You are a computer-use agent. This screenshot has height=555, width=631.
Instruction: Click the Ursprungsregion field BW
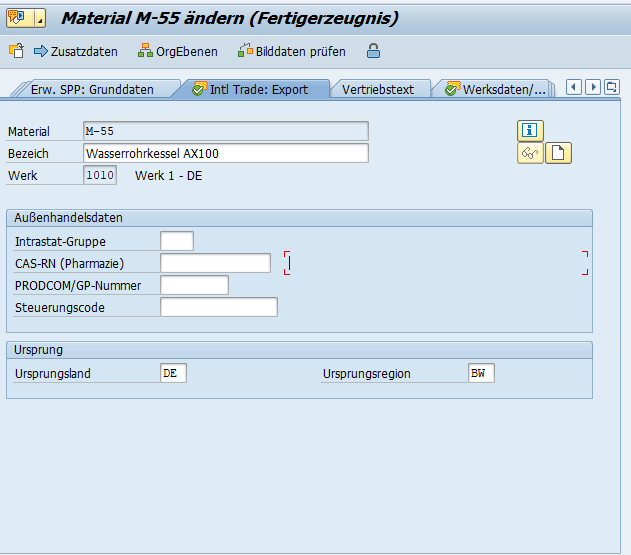481,373
